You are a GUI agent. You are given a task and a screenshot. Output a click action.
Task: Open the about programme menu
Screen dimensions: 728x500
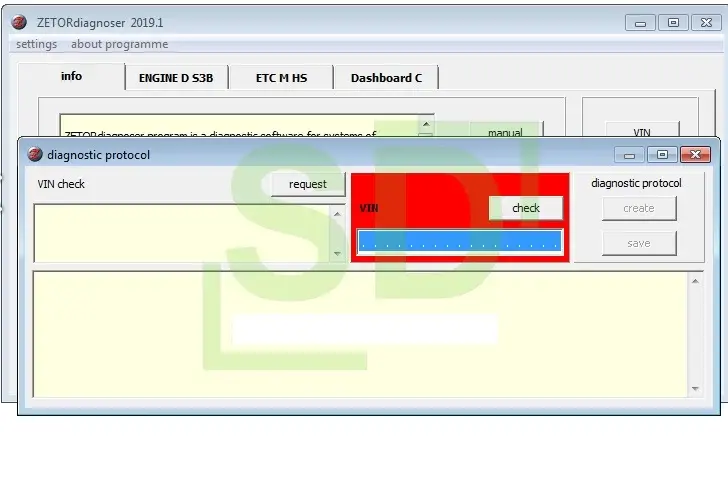click(119, 44)
